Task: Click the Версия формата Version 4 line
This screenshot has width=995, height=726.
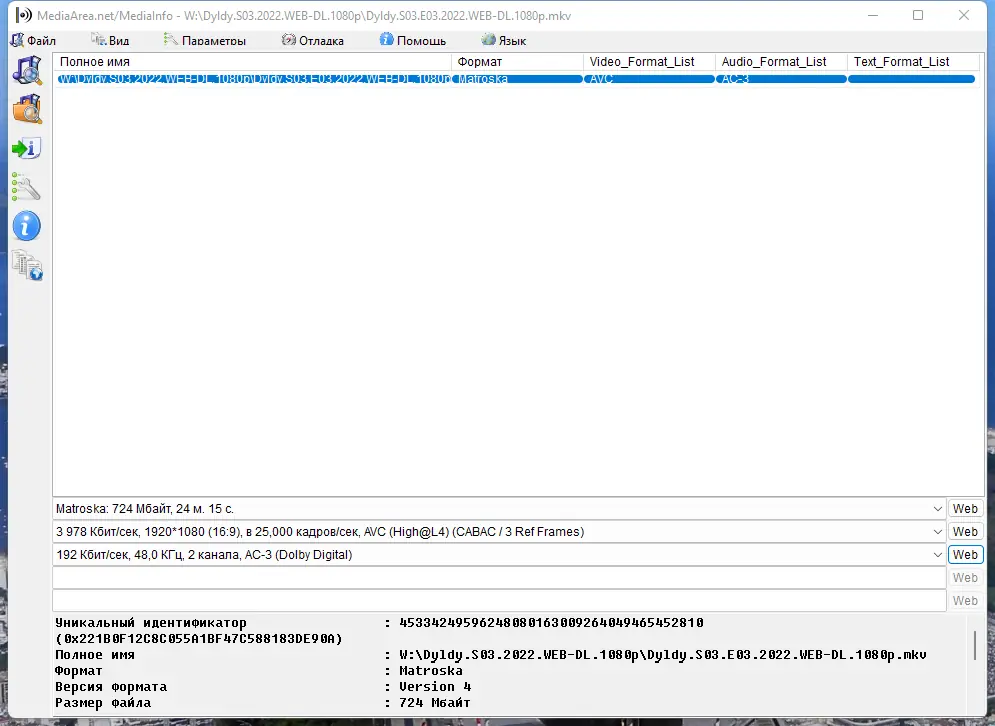Action: coord(263,687)
